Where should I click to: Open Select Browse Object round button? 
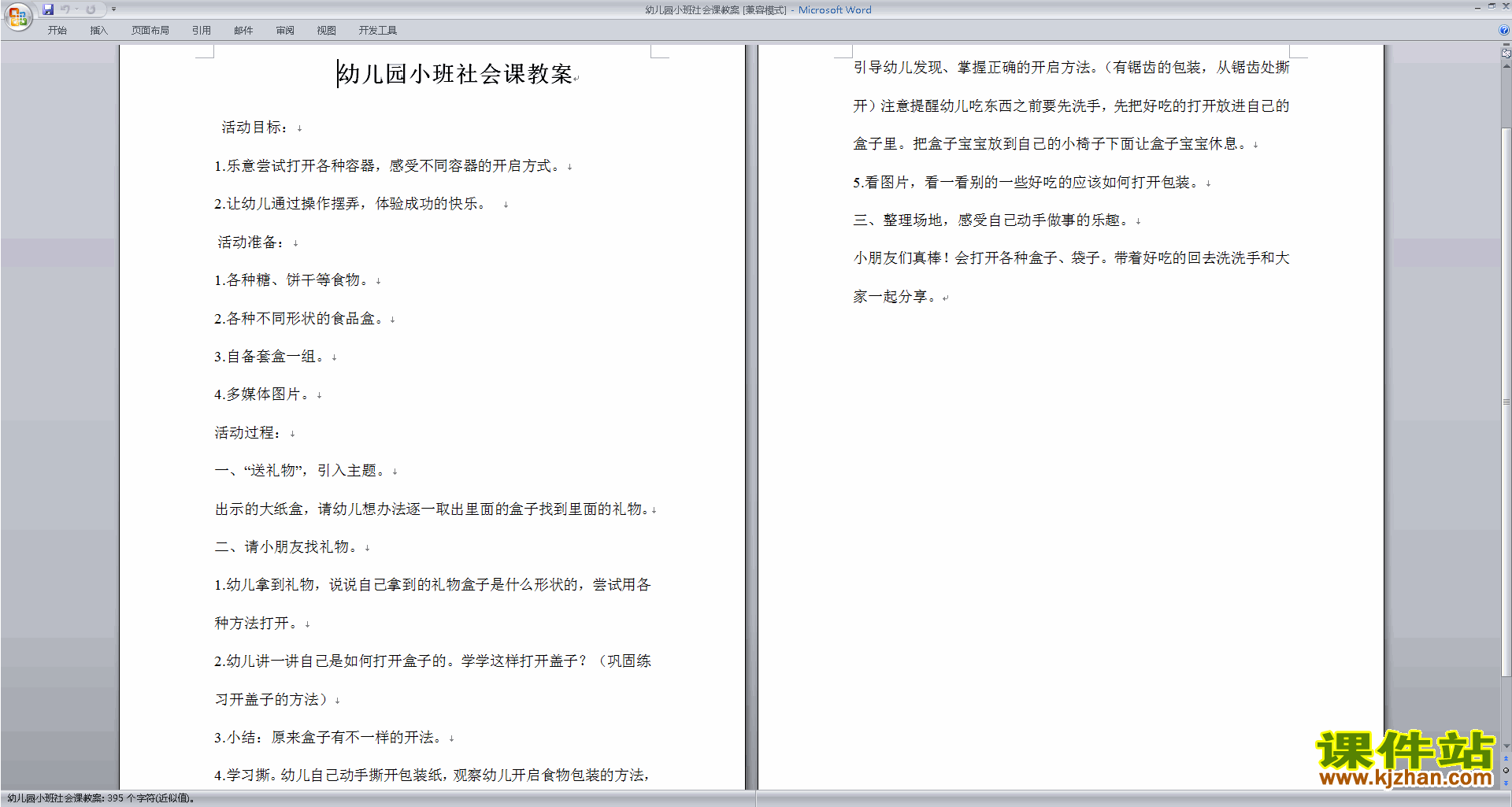coord(1506,770)
